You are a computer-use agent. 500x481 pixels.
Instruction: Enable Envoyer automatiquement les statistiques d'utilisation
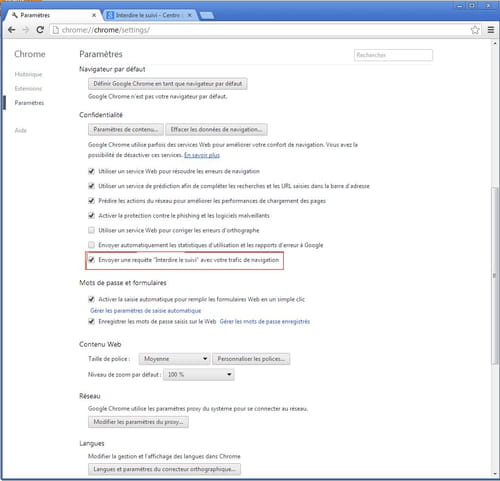coord(91,245)
